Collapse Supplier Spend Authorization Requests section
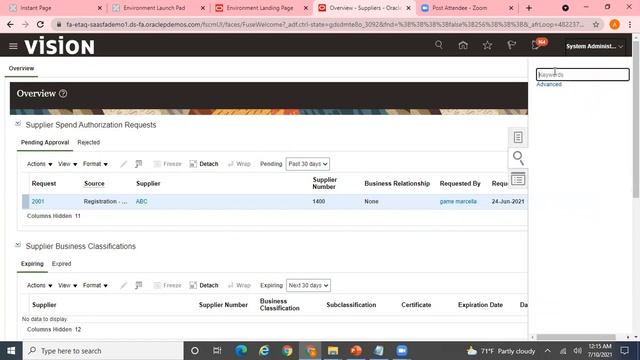Viewport: 640px width, 360px height. (x=18, y=123)
